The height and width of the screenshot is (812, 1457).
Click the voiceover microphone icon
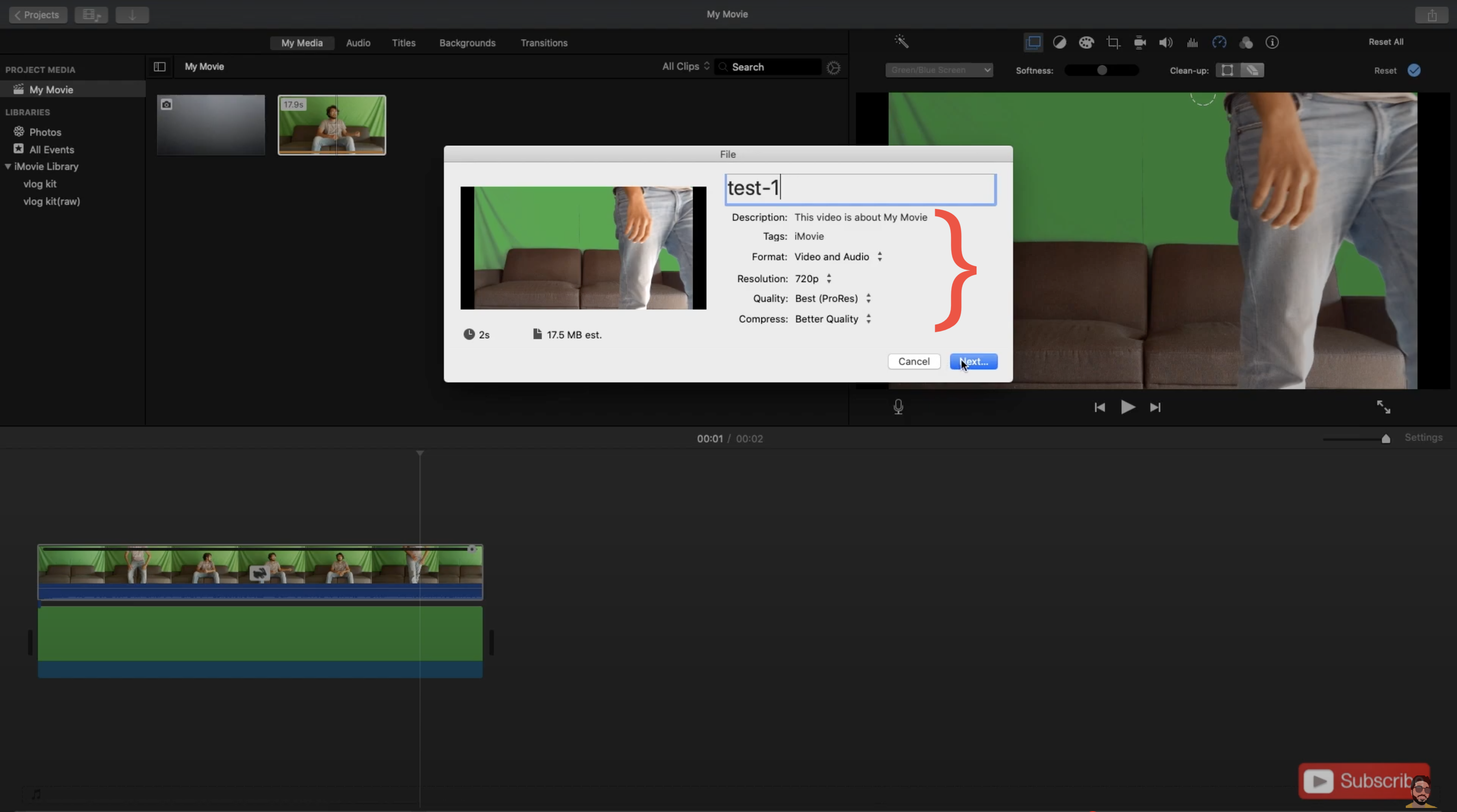coord(898,407)
